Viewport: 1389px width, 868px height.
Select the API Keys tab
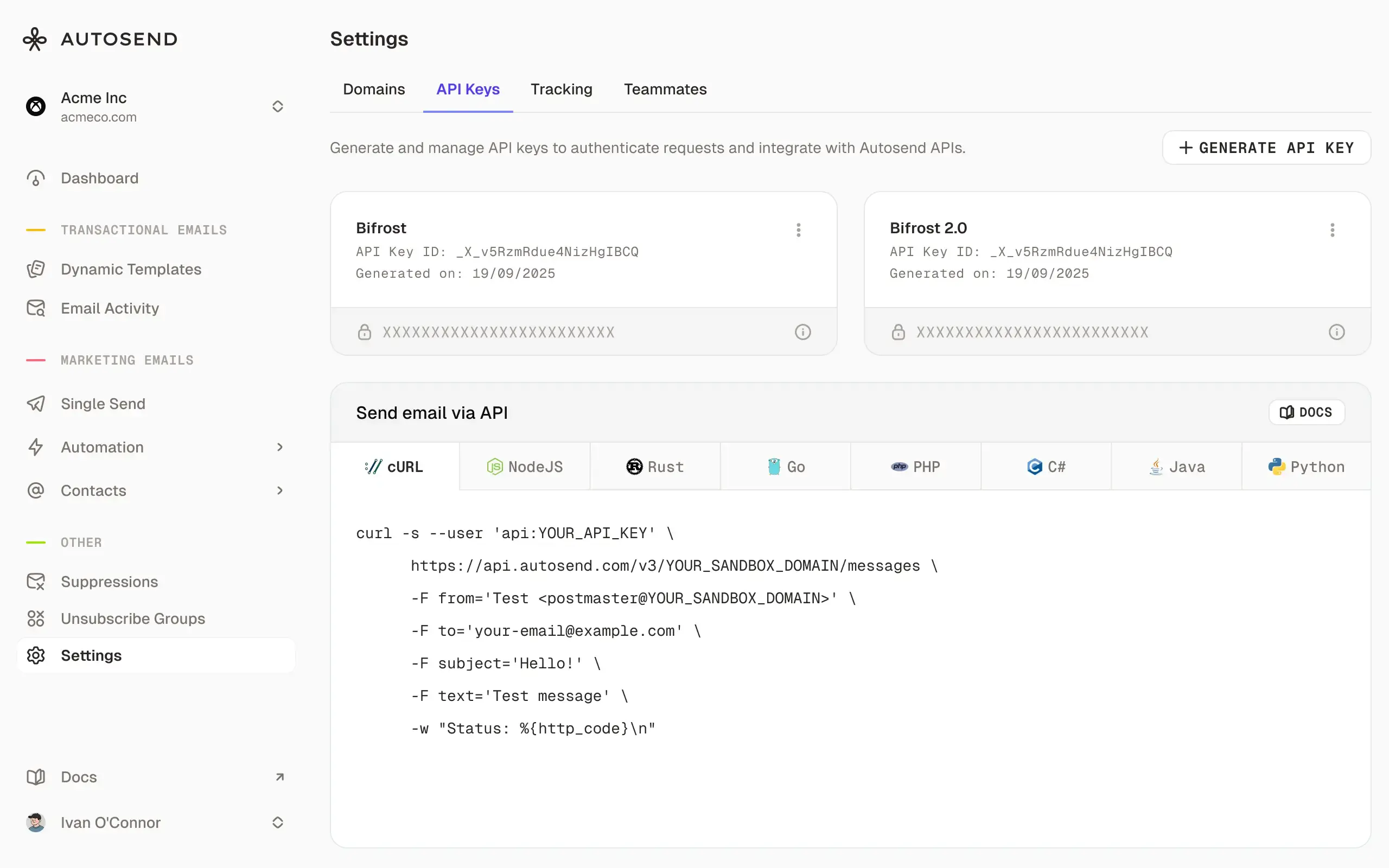468,90
